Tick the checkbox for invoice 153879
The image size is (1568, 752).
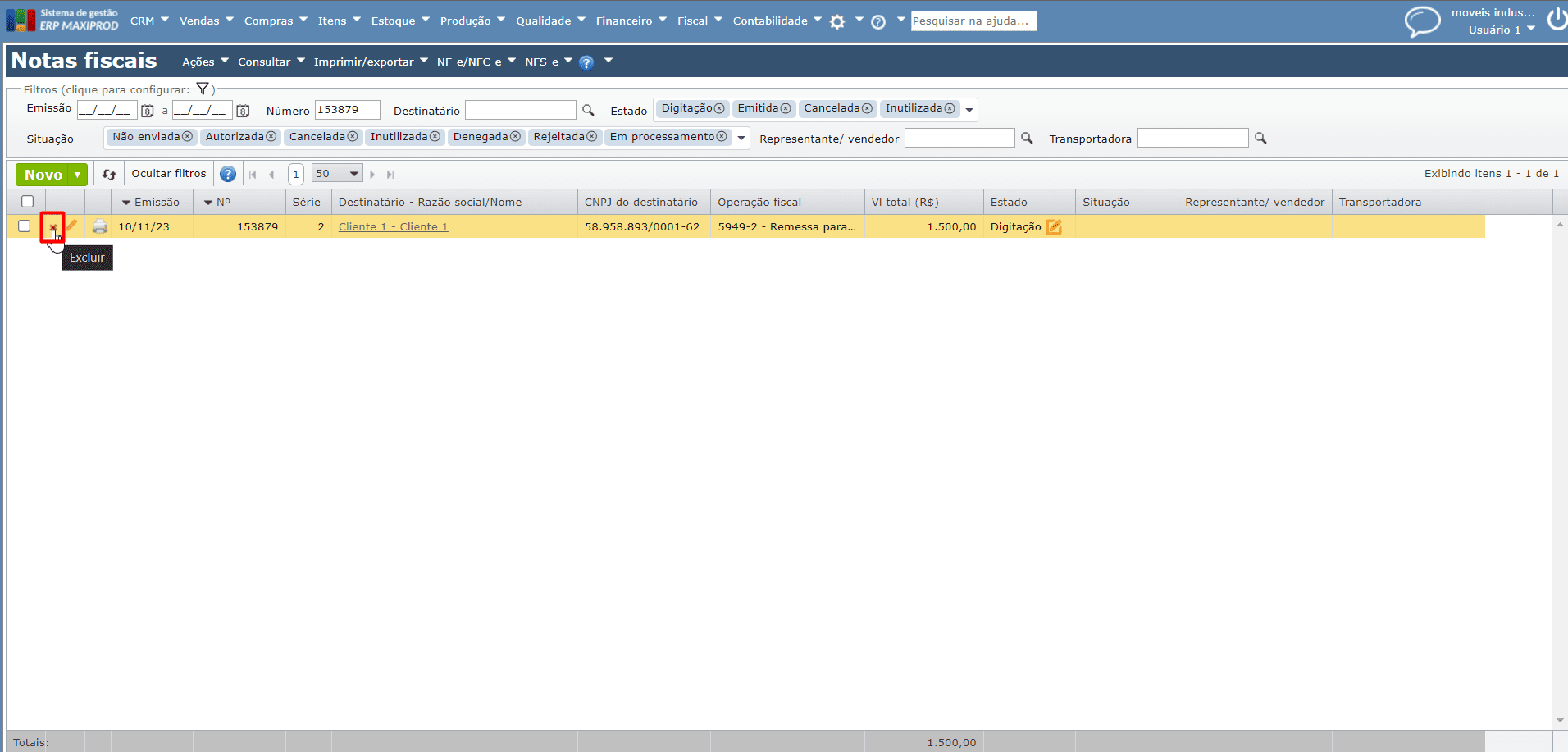click(24, 226)
